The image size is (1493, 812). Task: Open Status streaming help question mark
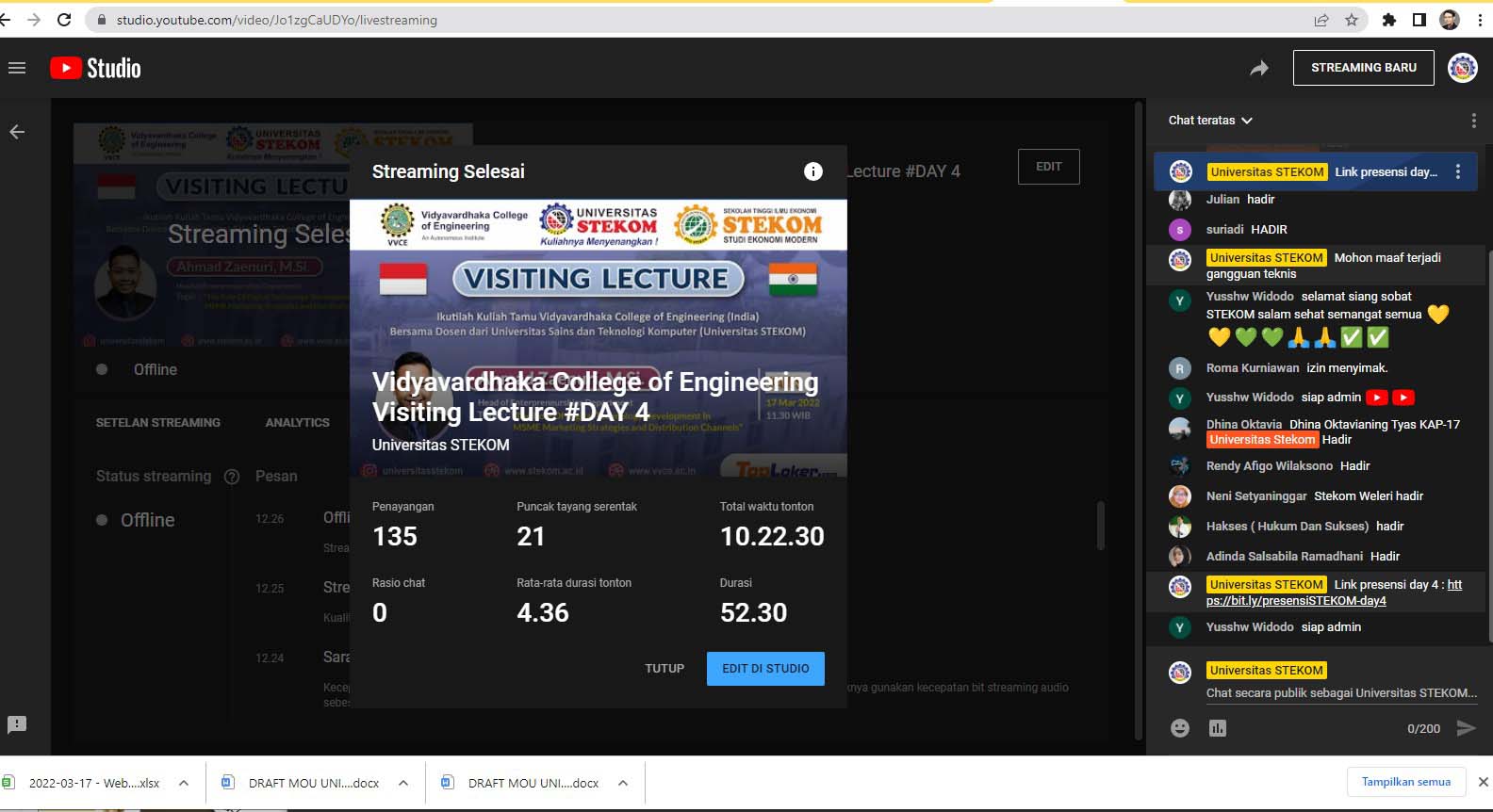[x=232, y=477]
